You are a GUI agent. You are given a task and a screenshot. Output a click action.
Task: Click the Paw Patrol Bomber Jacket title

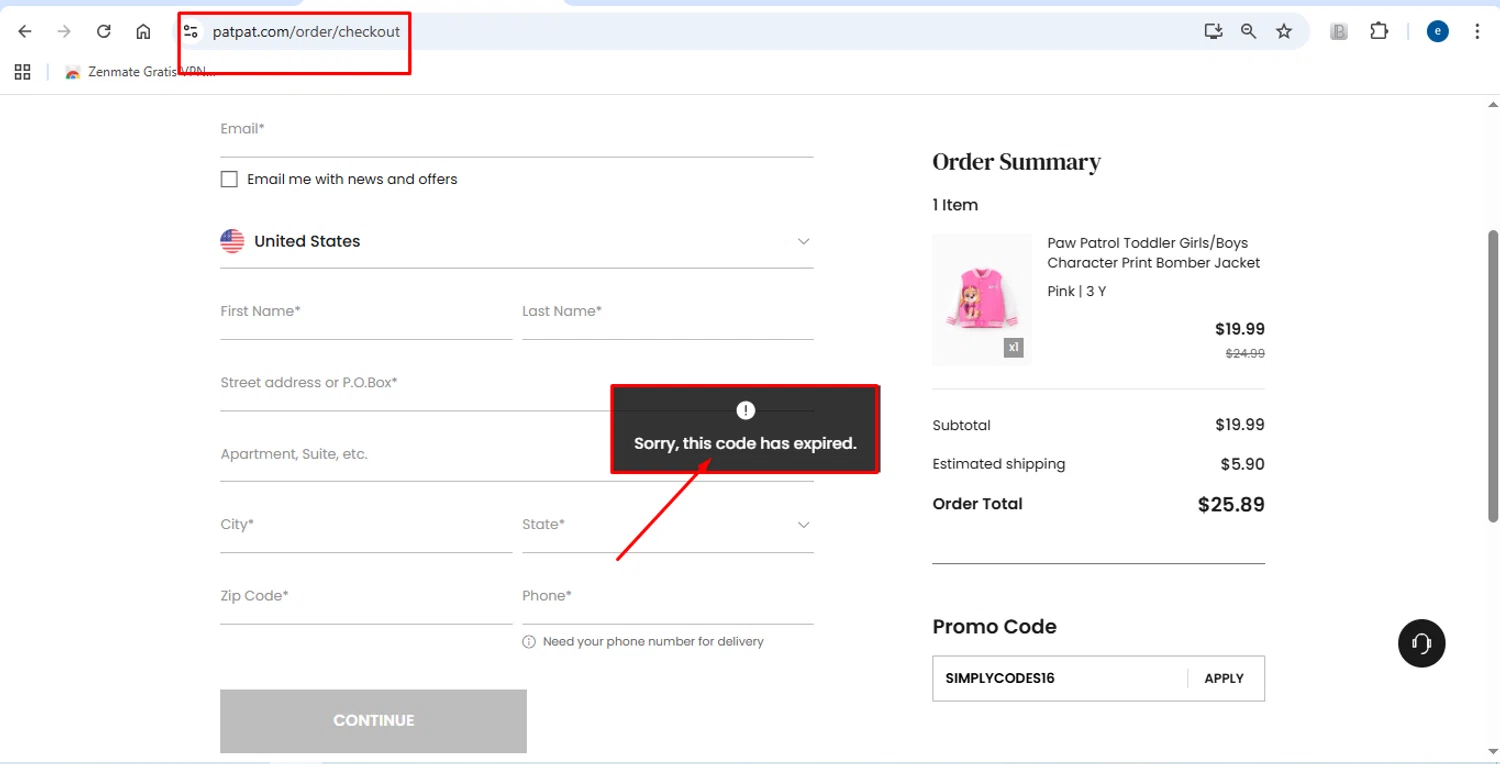(1154, 253)
